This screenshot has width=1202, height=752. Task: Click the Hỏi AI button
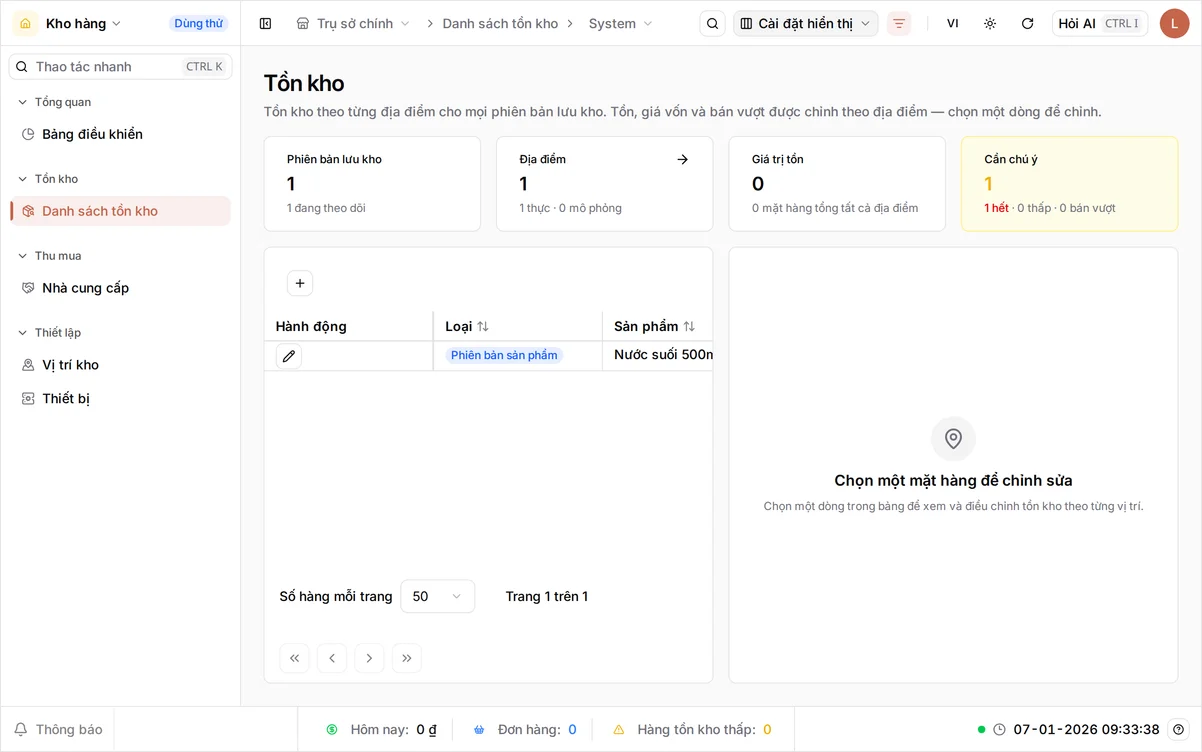click(1099, 23)
